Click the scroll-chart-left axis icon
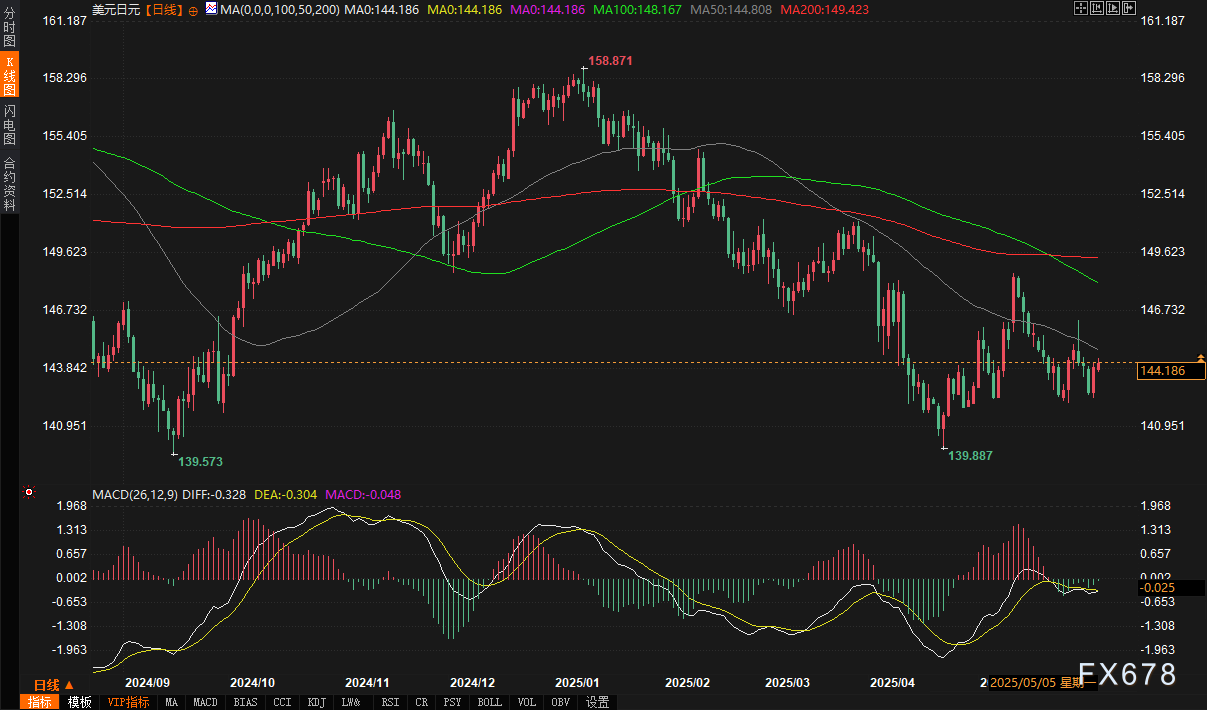Image resolution: width=1207 pixels, height=710 pixels. click(x=1097, y=9)
